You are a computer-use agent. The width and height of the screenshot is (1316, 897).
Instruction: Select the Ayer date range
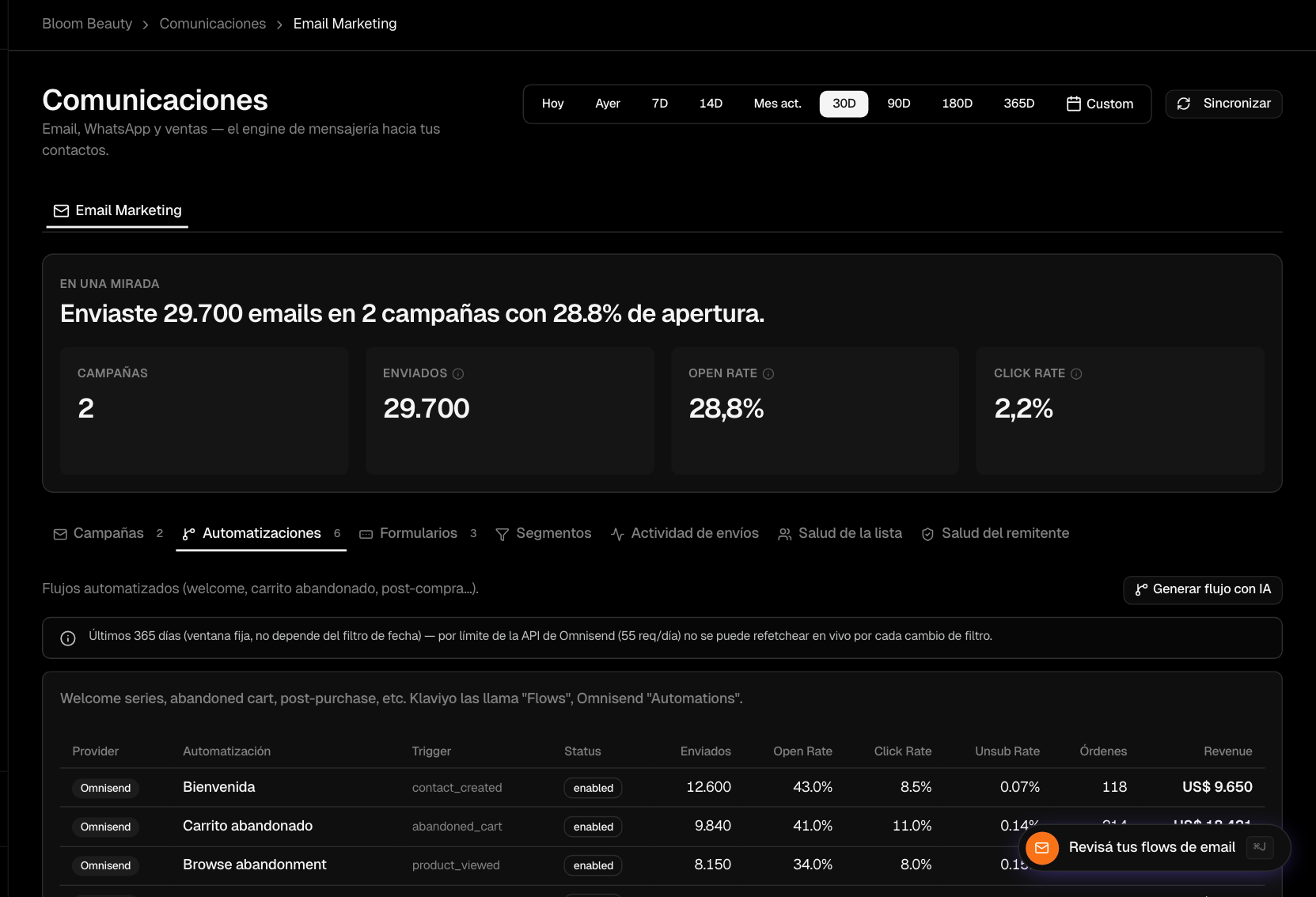pyautogui.click(x=608, y=104)
